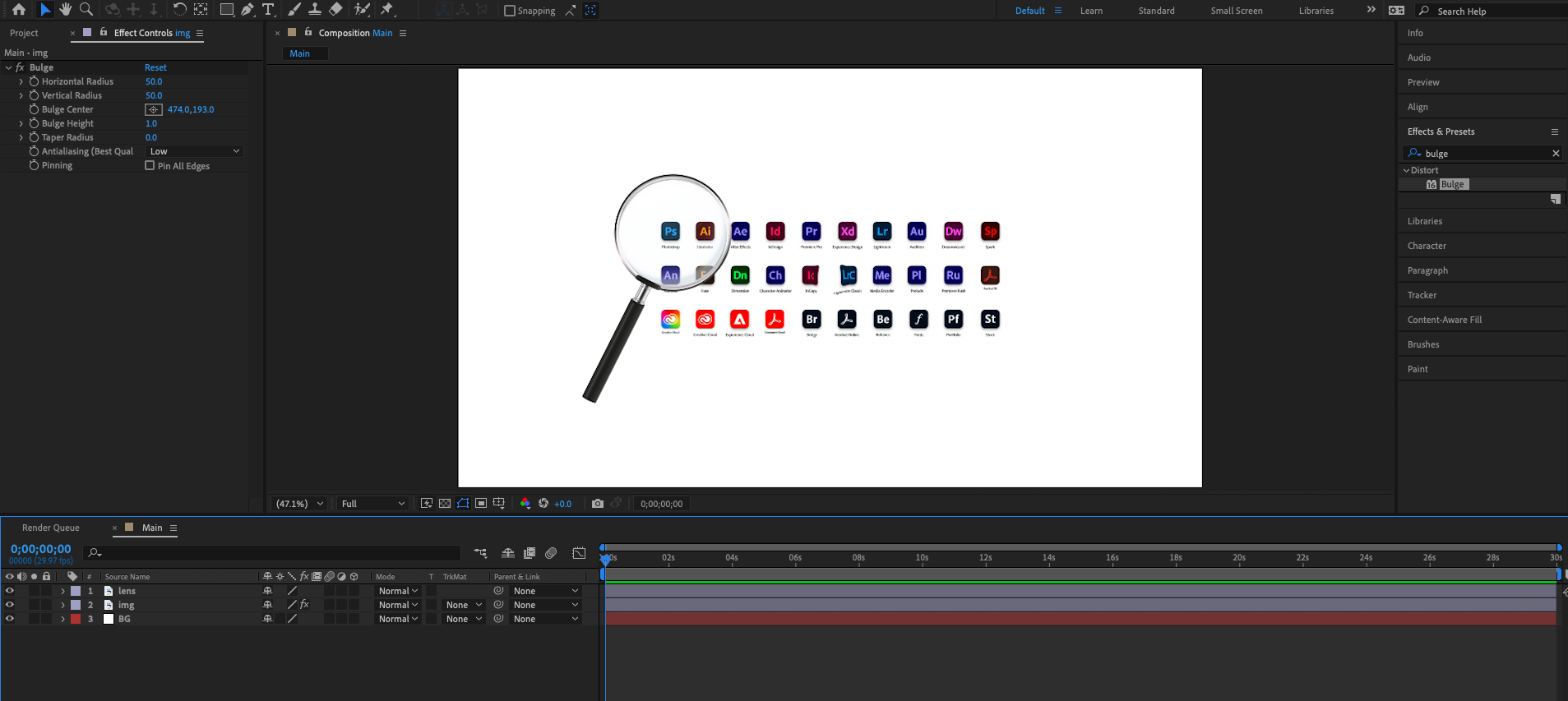Toggle effects fx switch on img layer
The width and height of the screenshot is (1568, 701).
304,605
